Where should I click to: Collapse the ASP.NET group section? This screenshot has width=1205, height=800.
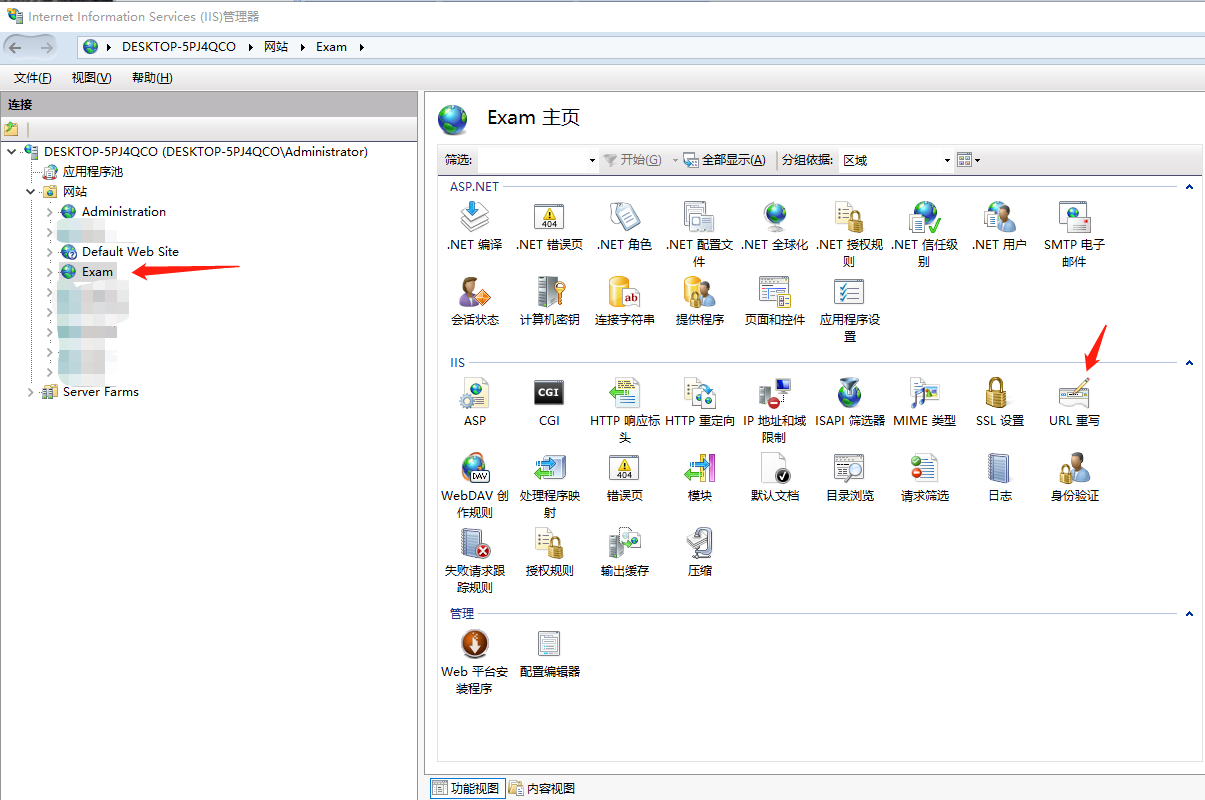[1189, 187]
